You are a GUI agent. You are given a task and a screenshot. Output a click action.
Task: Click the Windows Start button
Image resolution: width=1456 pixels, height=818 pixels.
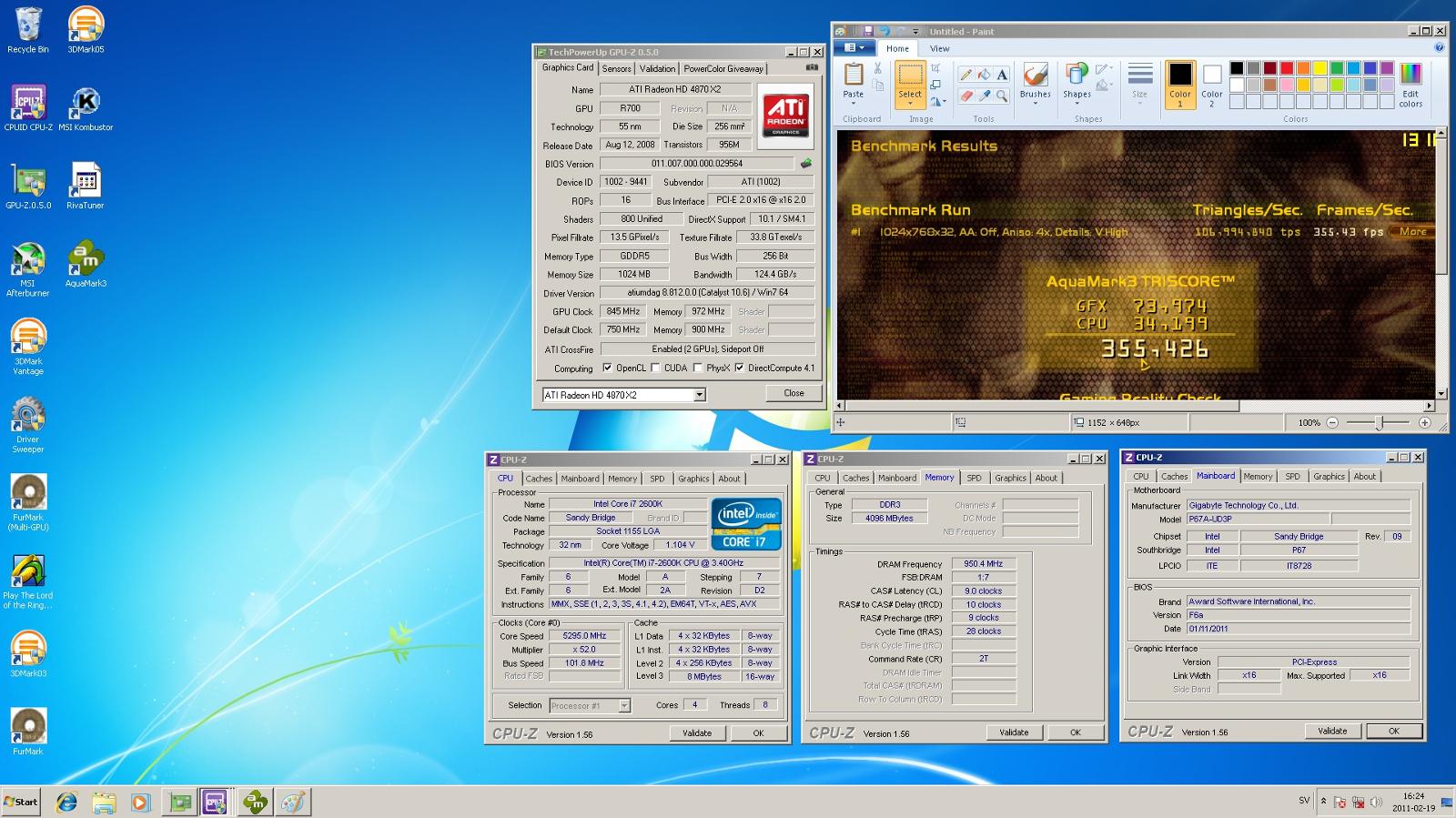point(21,802)
